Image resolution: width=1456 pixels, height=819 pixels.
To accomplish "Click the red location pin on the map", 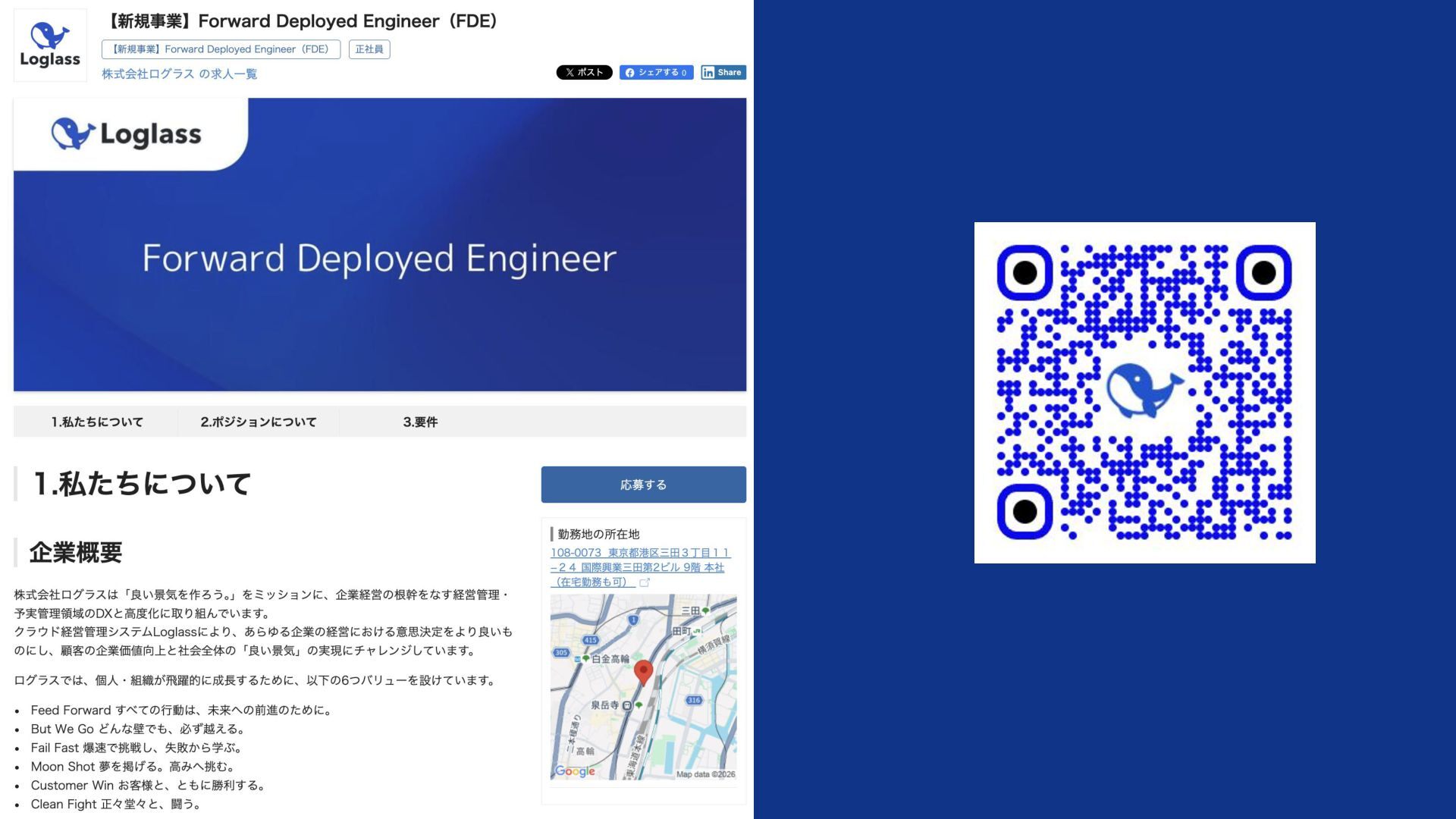I will [643, 672].
